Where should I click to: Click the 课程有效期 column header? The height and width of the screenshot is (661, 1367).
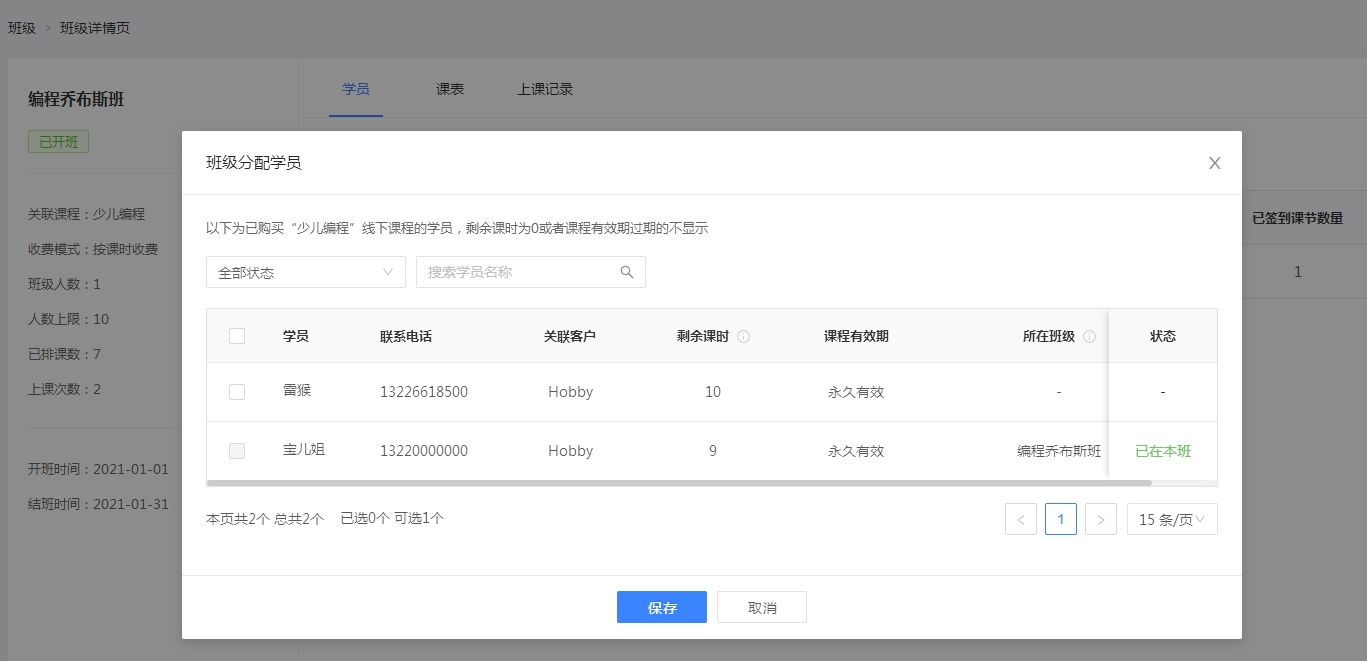click(x=856, y=336)
